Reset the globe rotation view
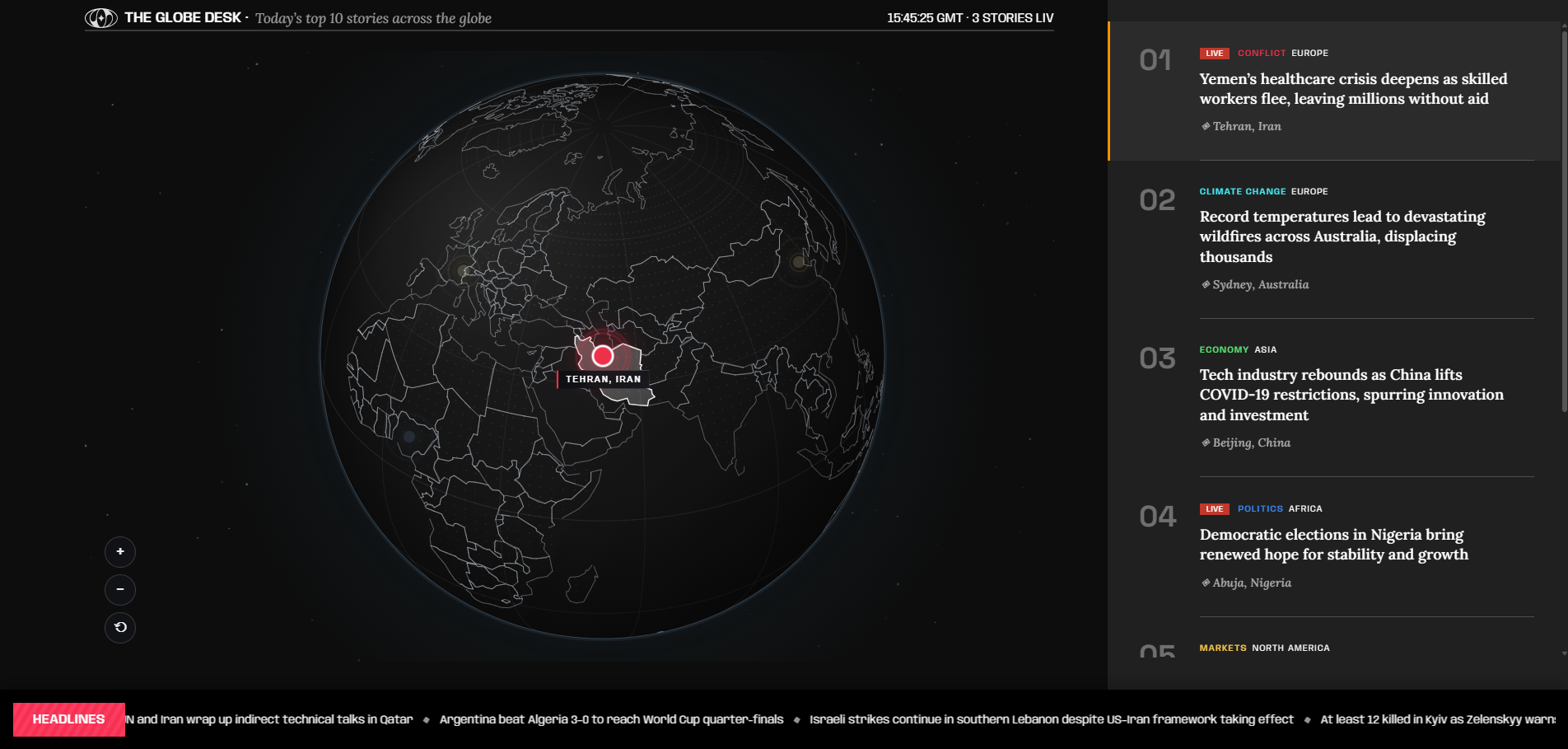 click(x=120, y=628)
